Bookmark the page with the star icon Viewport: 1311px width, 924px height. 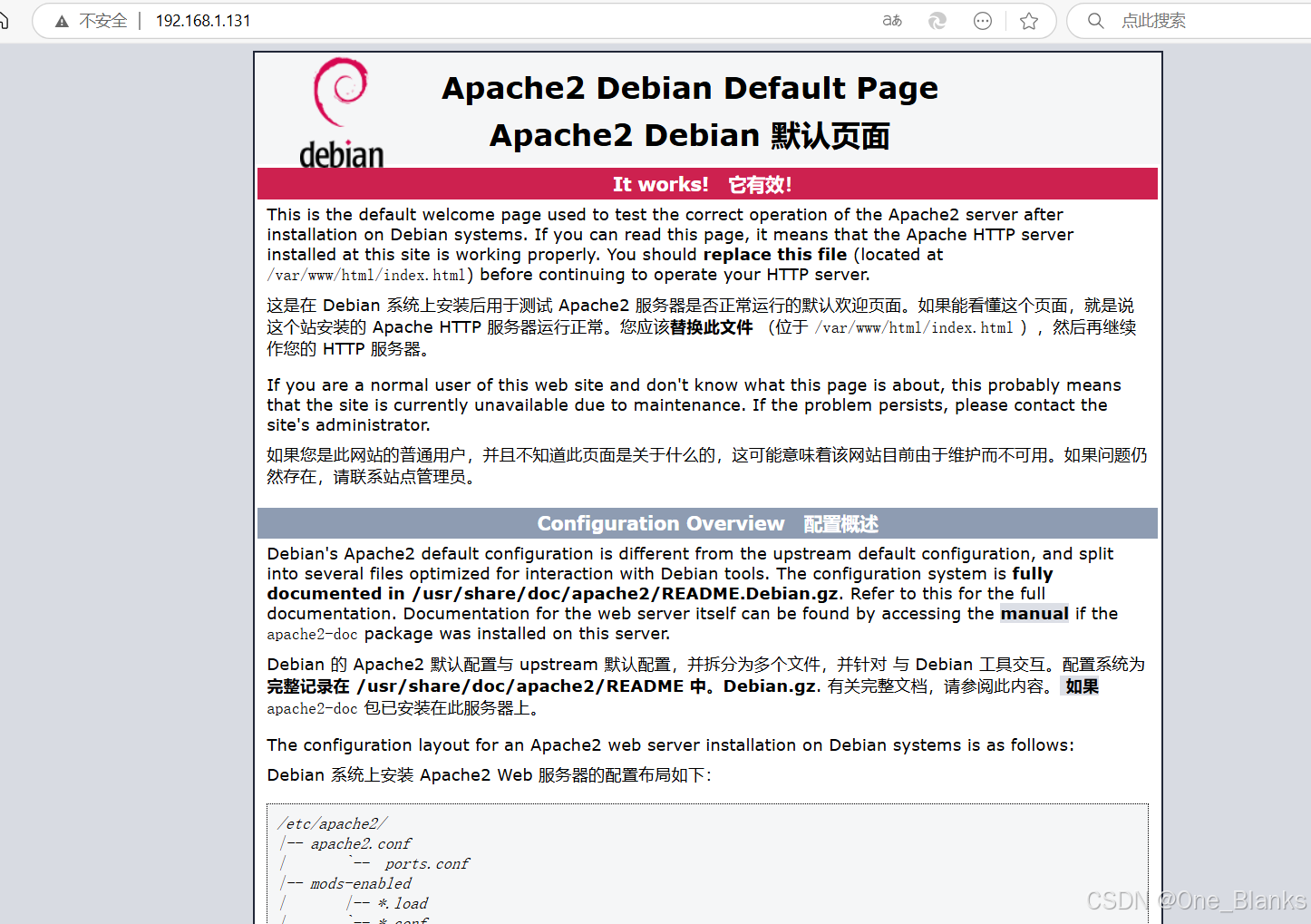click(1029, 21)
